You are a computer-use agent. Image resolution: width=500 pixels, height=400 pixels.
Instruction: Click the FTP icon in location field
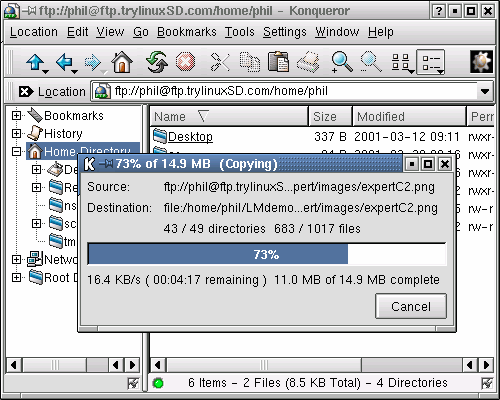pyautogui.click(x=102, y=91)
